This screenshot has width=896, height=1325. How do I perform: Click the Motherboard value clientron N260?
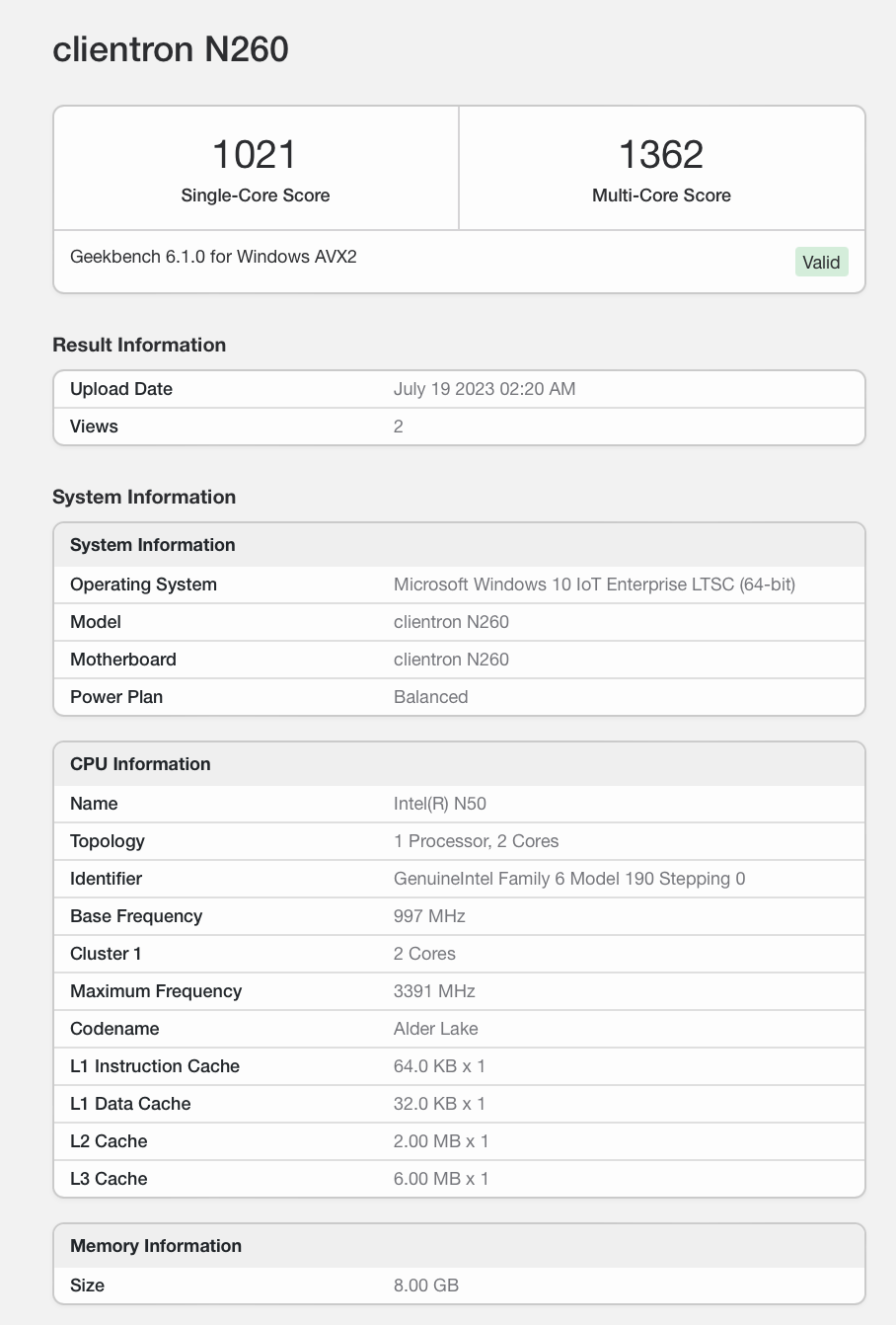click(x=451, y=660)
